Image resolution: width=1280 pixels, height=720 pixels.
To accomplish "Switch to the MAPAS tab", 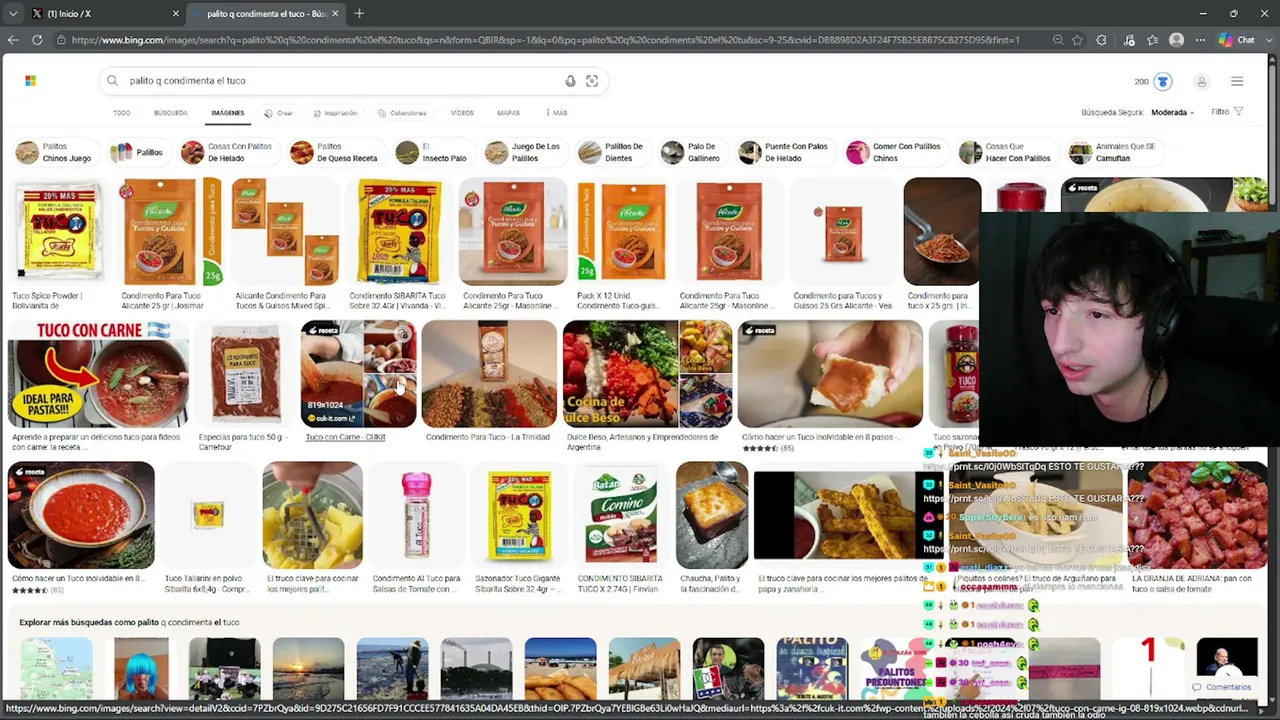I will coord(508,113).
